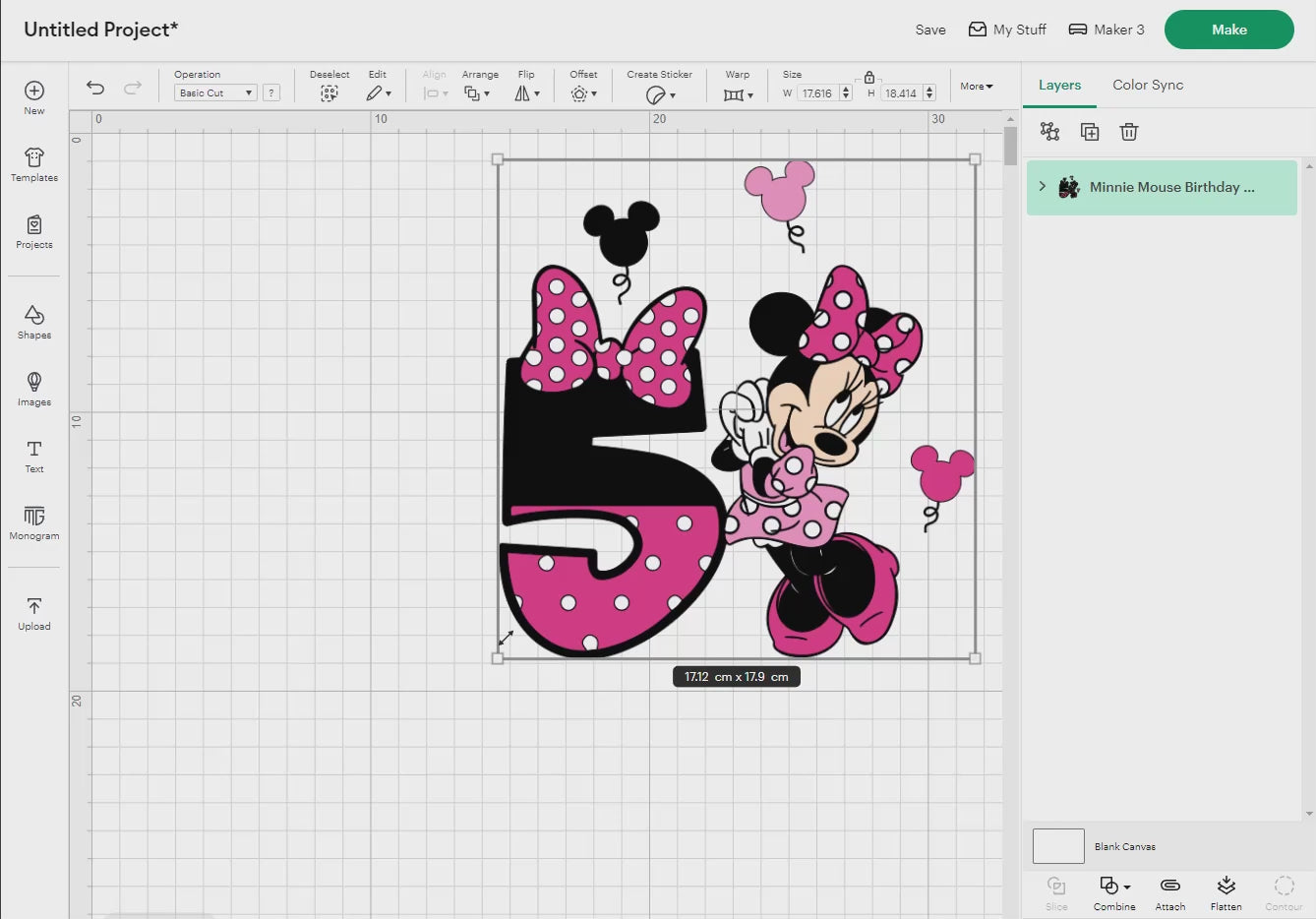
Task: Click the Undo arrow
Action: click(x=95, y=88)
